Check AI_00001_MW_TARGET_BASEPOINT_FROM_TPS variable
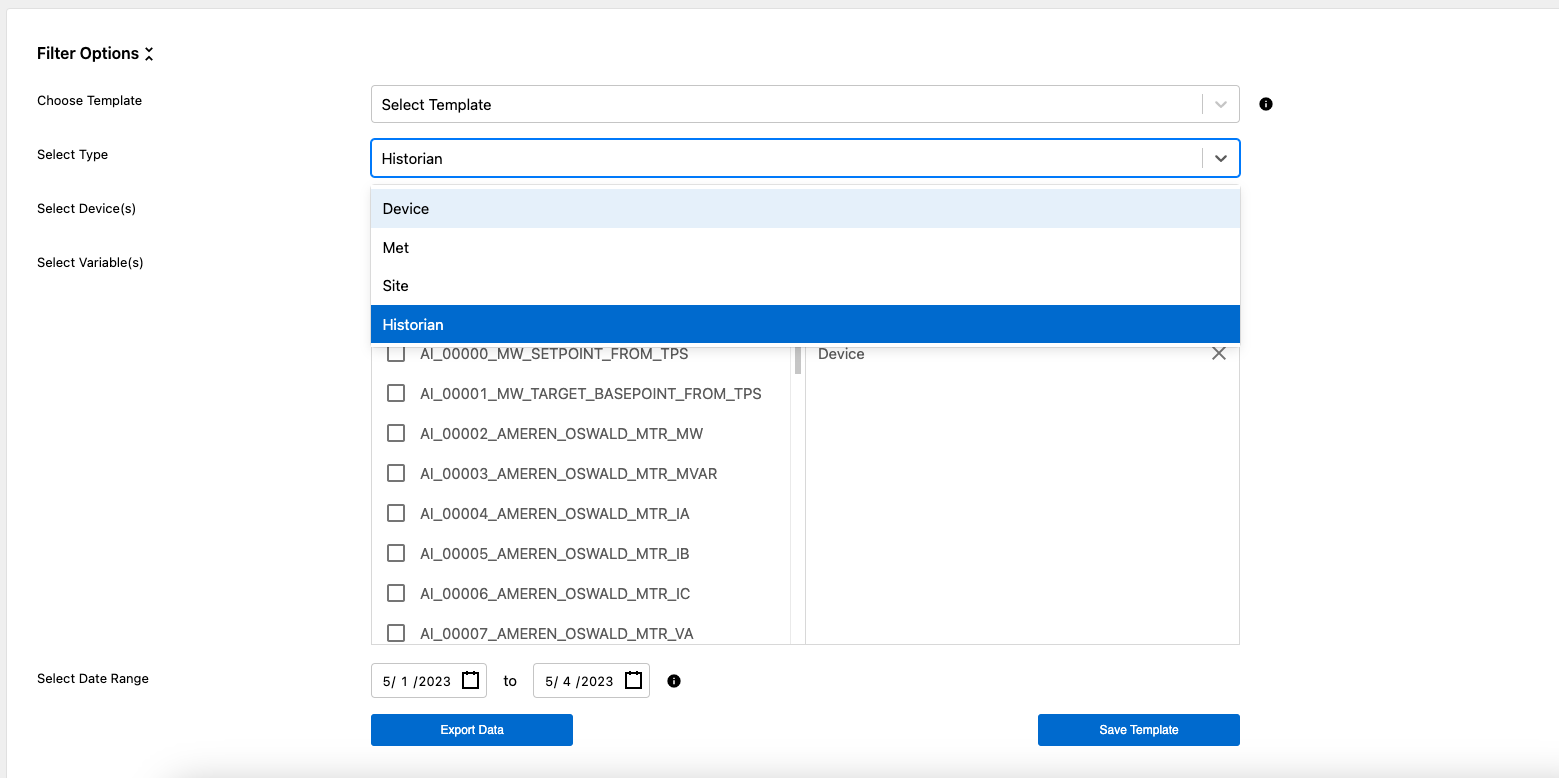The height and width of the screenshot is (778, 1559). click(396, 393)
